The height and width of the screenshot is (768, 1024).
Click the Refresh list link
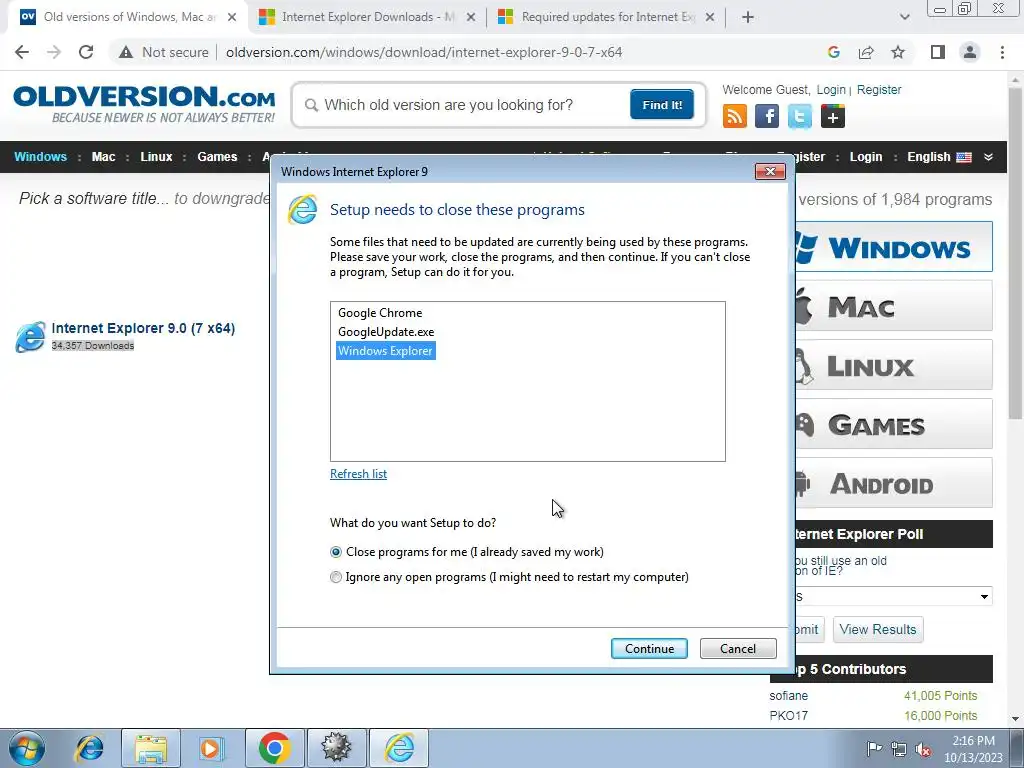tap(358, 474)
